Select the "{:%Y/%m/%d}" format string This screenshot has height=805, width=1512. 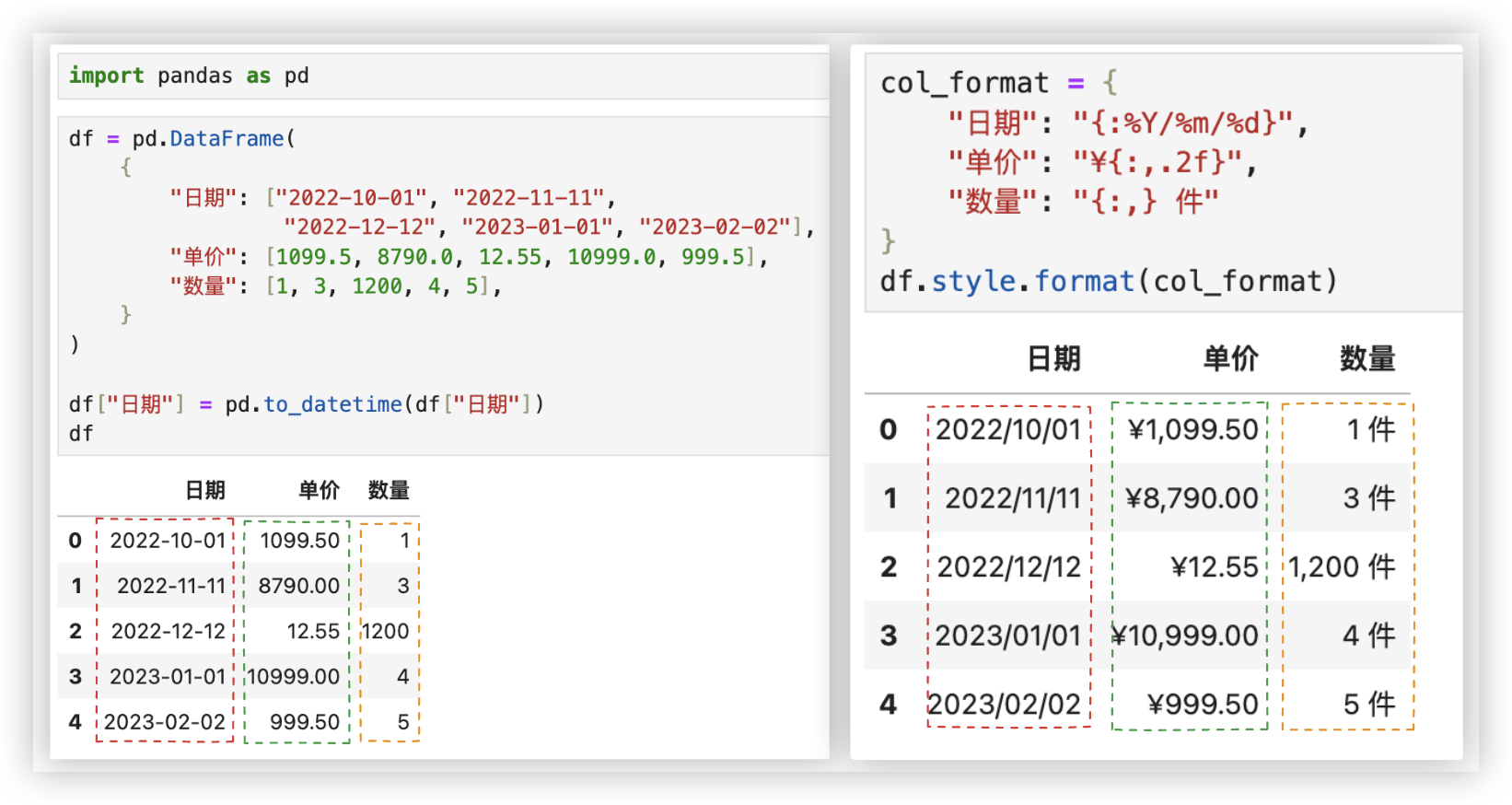pos(1183,122)
